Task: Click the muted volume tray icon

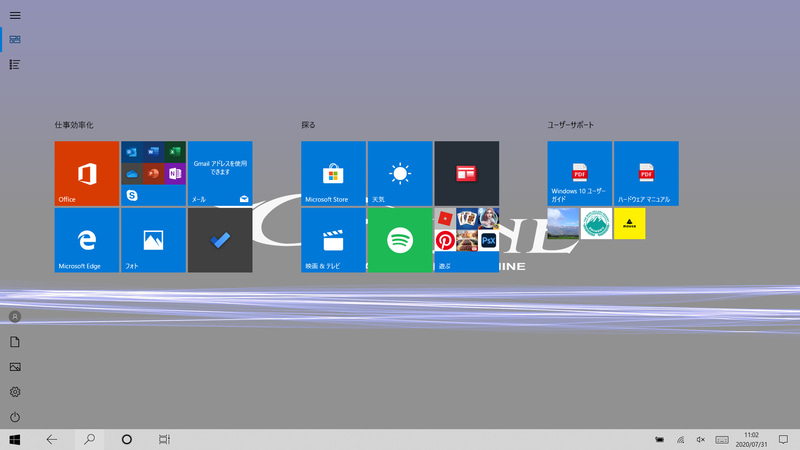Action: coord(701,439)
